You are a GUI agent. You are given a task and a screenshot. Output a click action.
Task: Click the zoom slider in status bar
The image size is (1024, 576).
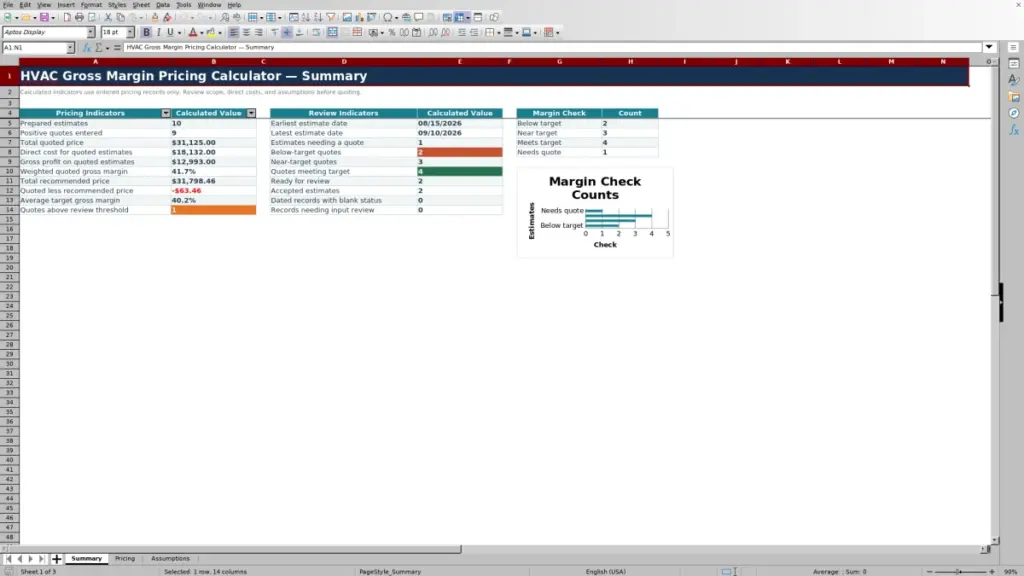pyautogui.click(x=961, y=572)
